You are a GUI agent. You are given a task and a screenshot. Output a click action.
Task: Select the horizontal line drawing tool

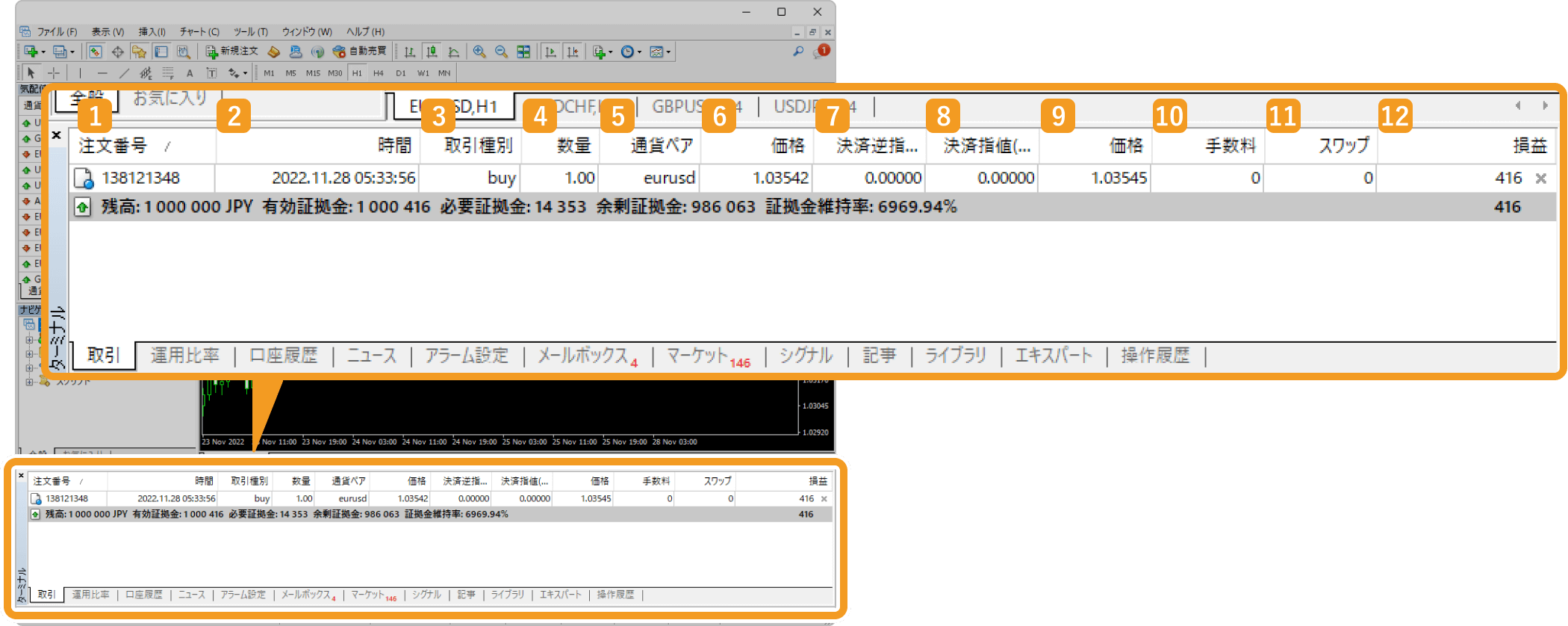coord(102,72)
